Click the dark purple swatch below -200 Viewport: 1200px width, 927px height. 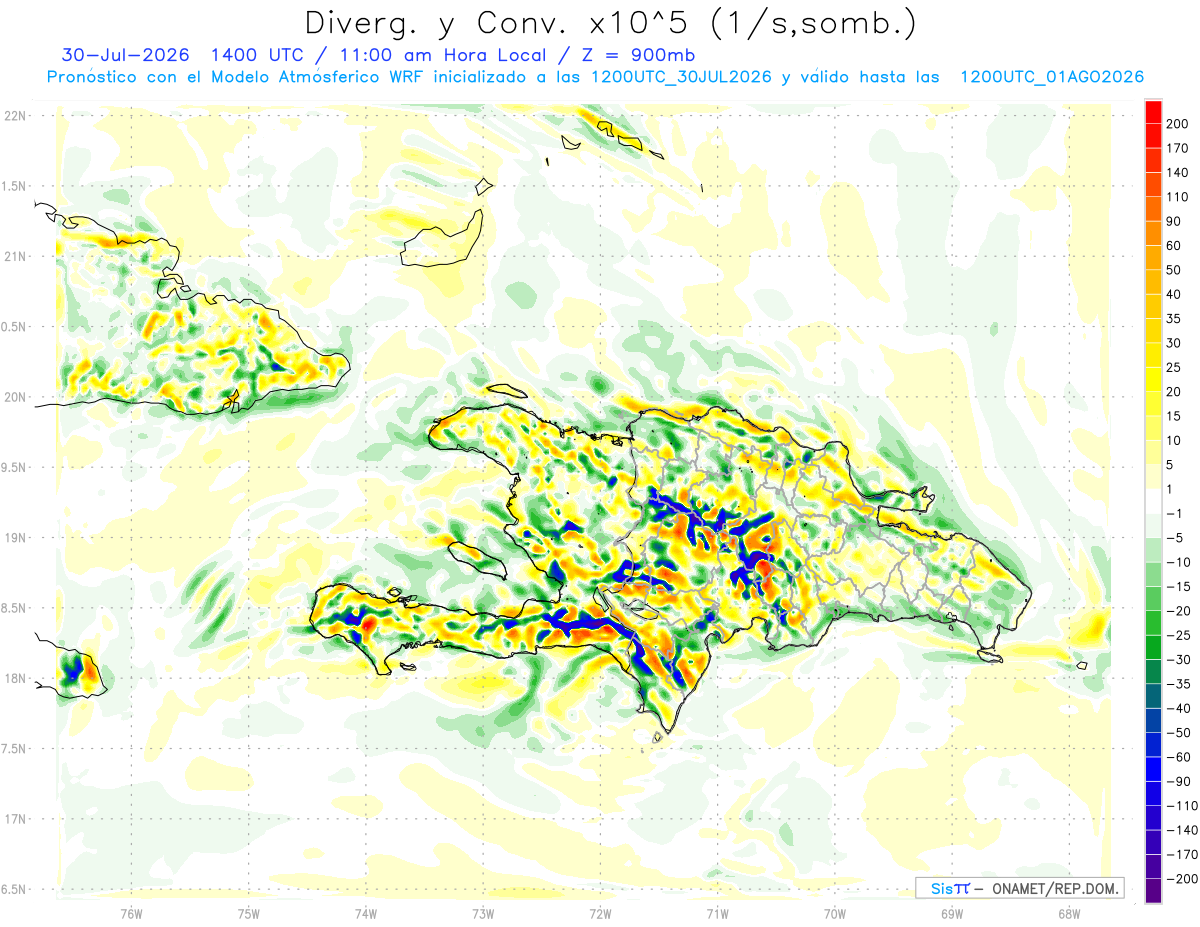click(x=1153, y=892)
